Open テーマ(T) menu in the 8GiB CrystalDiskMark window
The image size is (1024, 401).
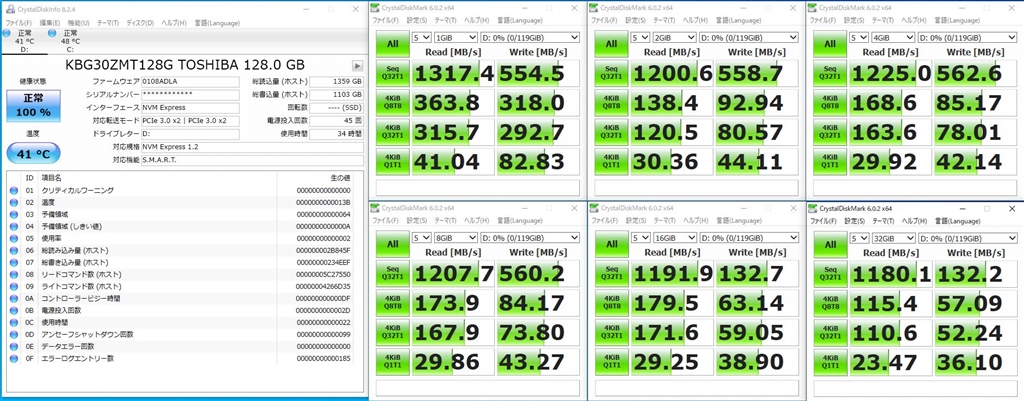(x=445, y=220)
